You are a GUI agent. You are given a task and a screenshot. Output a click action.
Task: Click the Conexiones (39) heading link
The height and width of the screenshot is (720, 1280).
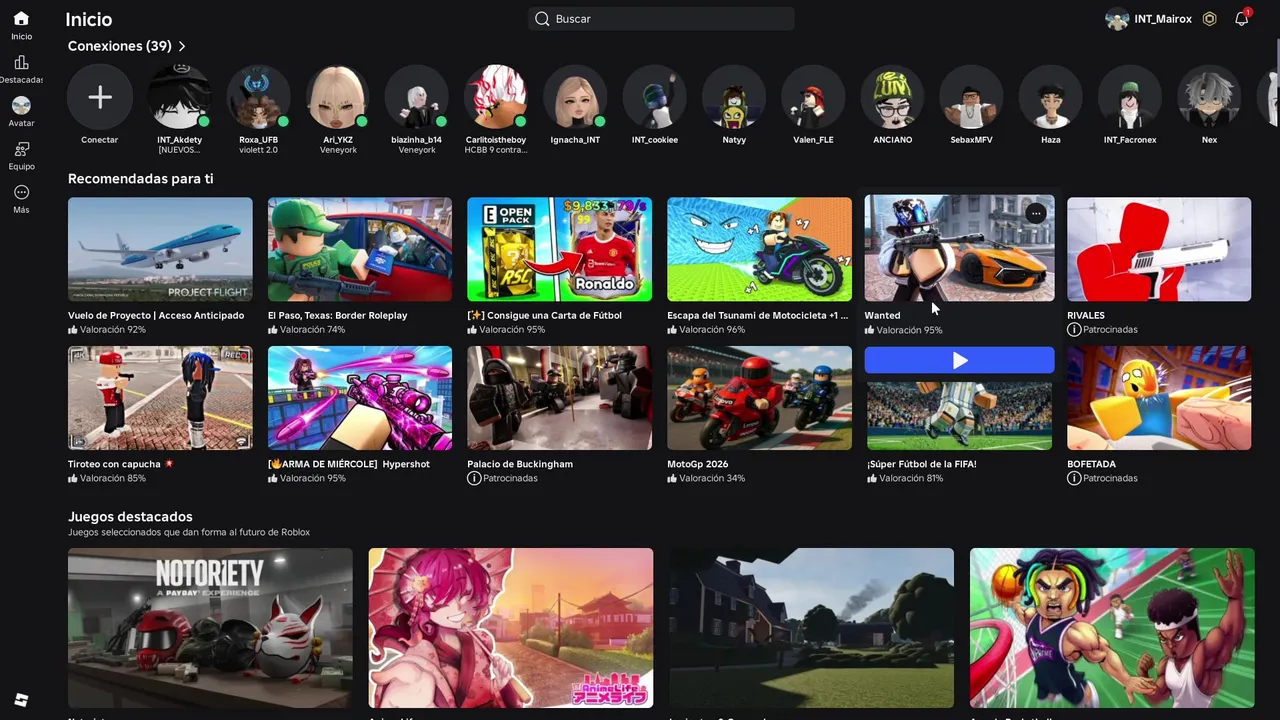(120, 46)
